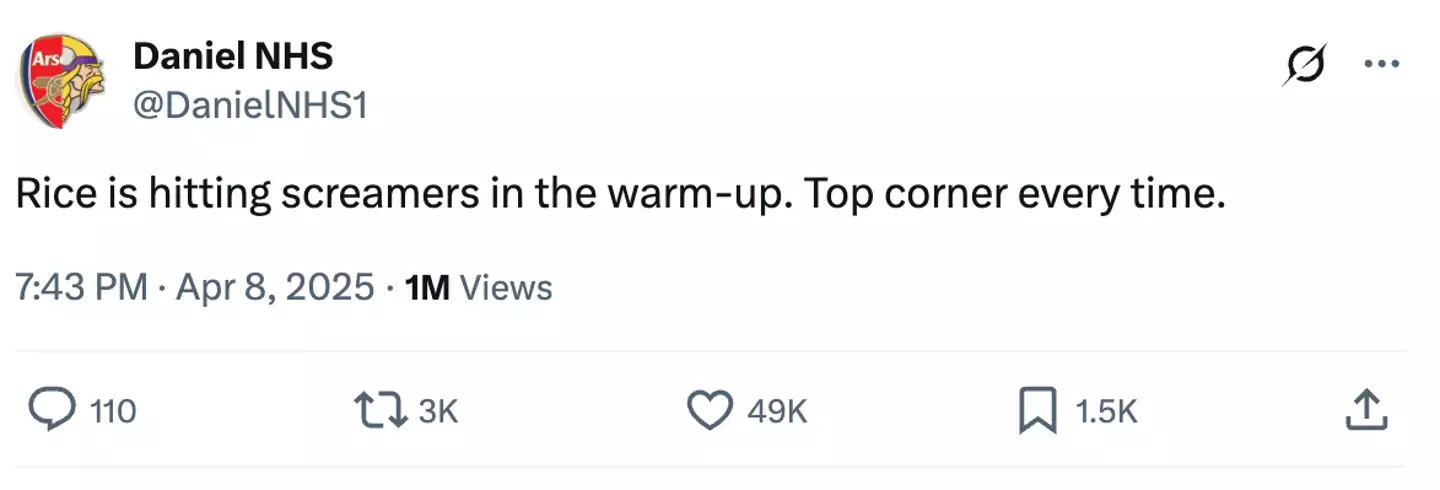The height and width of the screenshot is (490, 1440).
Task: Click the 'Top corner every time' sentence
Action: pyautogui.click(x=1013, y=194)
